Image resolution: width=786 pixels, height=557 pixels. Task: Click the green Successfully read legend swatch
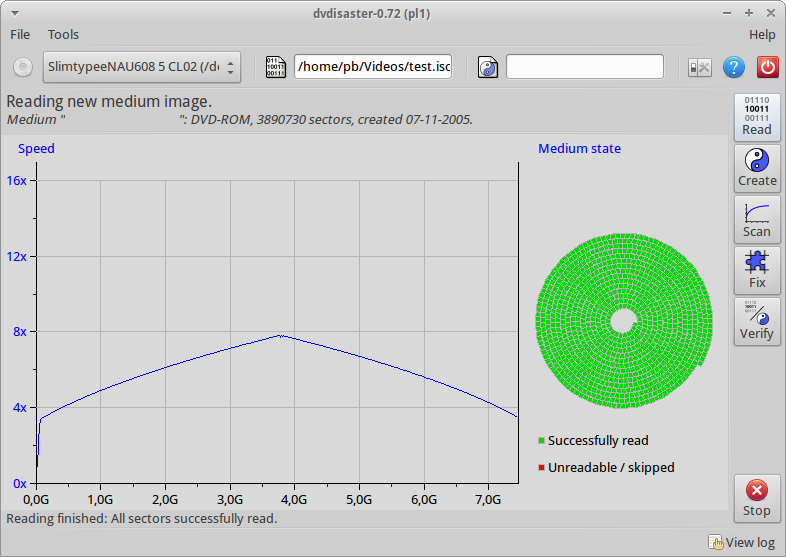[541, 441]
